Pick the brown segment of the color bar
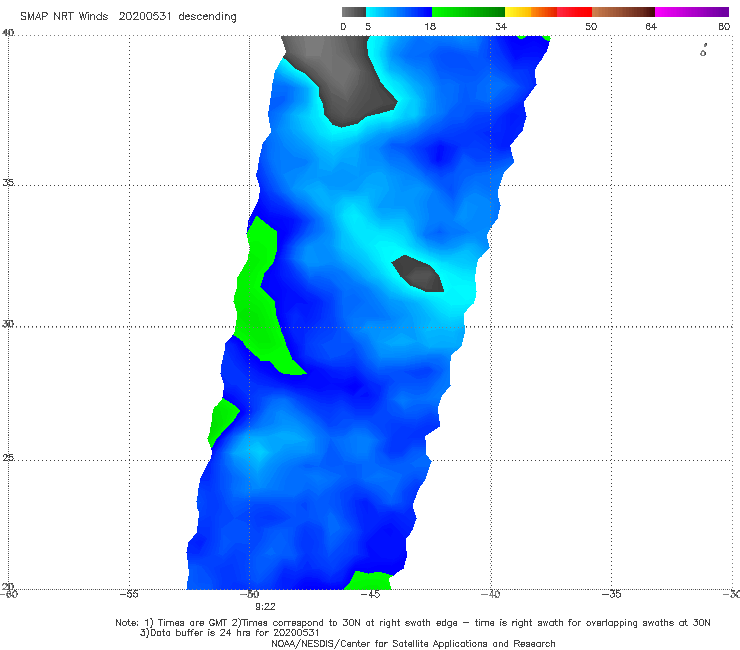Image resolution: width=740 pixels, height=650 pixels. (x=623, y=12)
